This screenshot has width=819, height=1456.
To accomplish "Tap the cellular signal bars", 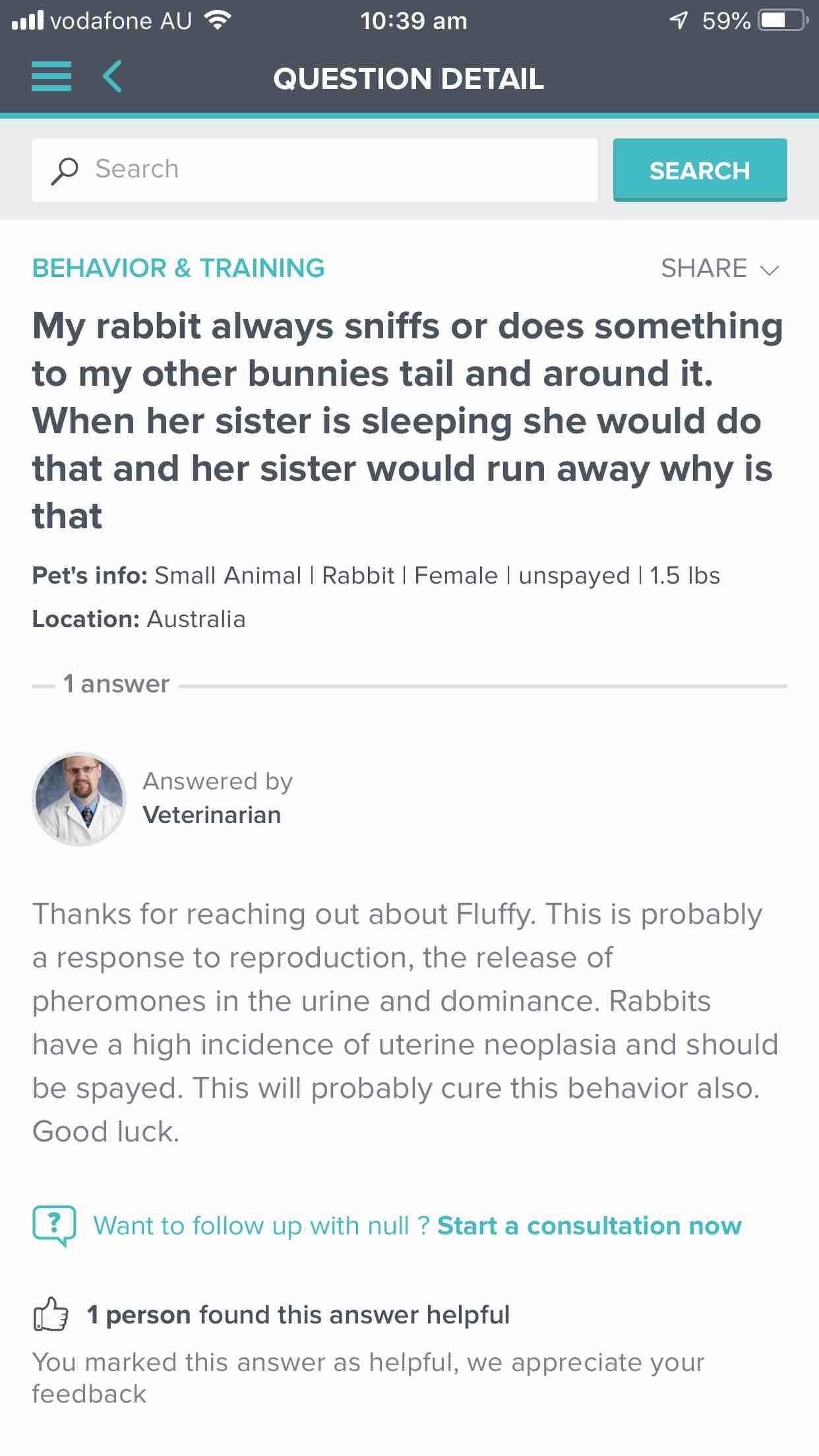I will pyautogui.click(x=28, y=21).
